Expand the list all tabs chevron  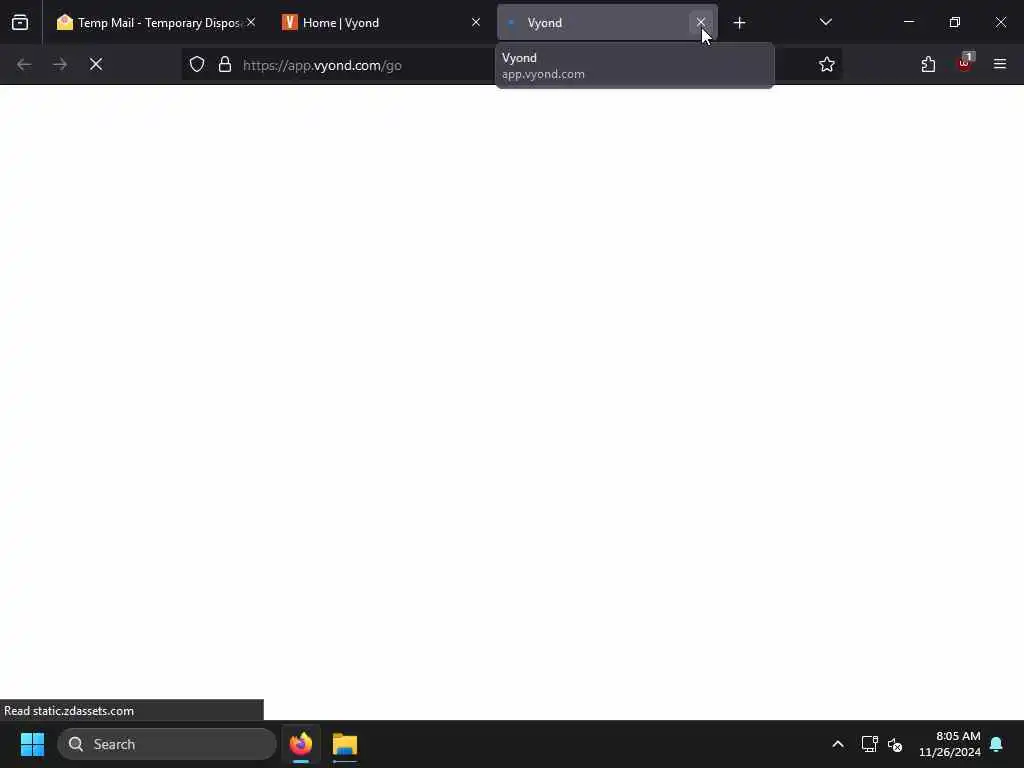click(825, 23)
